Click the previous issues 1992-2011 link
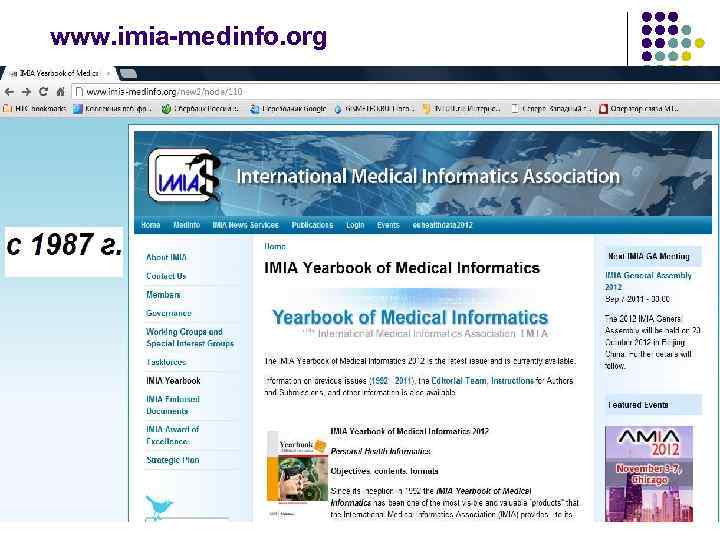This screenshot has height=540, width=720. 391,381
